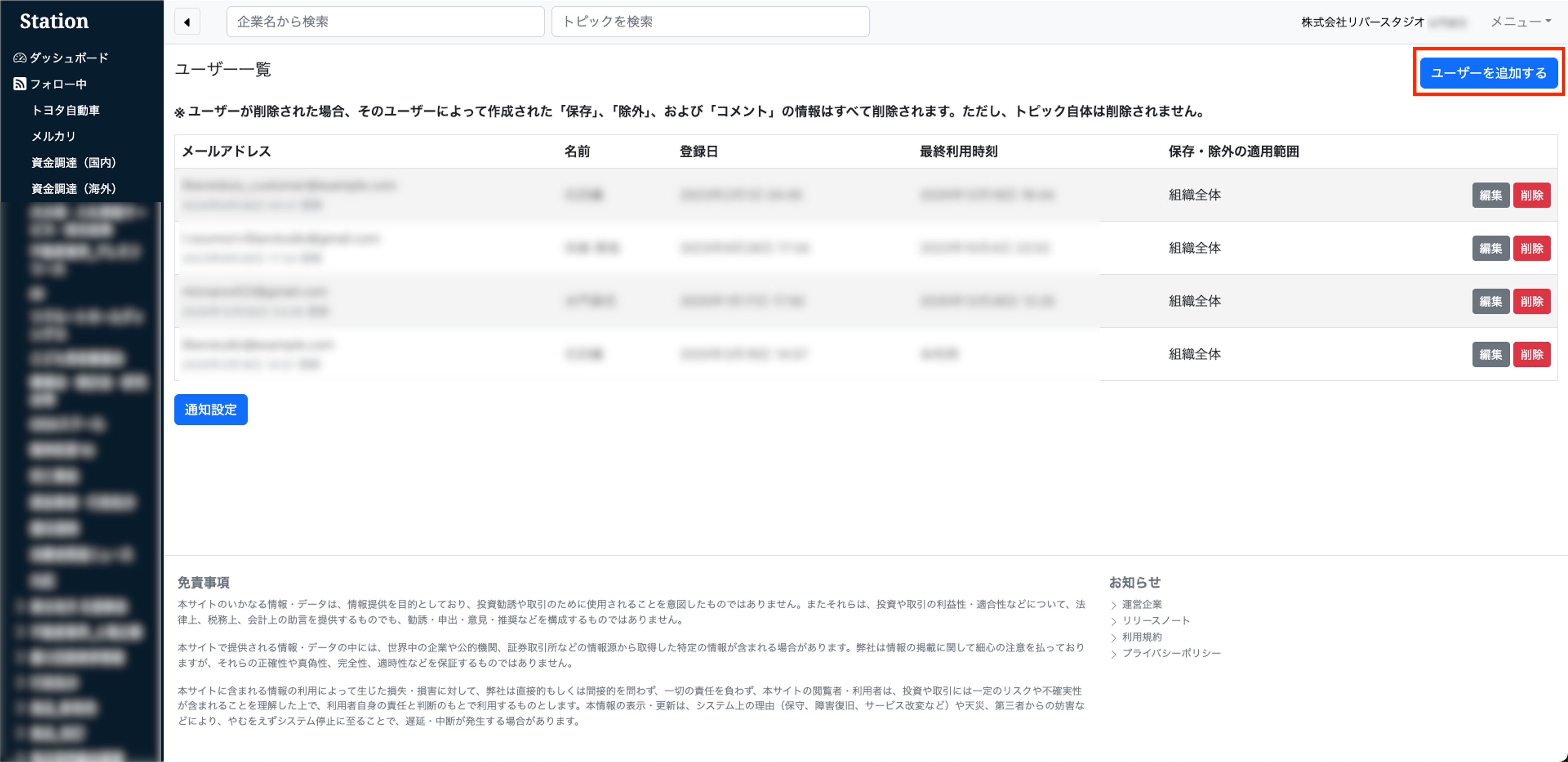Viewport: 1568px width, 762px height.
Task: Select トヨタ自動車 in the sidebar
Action: [66, 110]
